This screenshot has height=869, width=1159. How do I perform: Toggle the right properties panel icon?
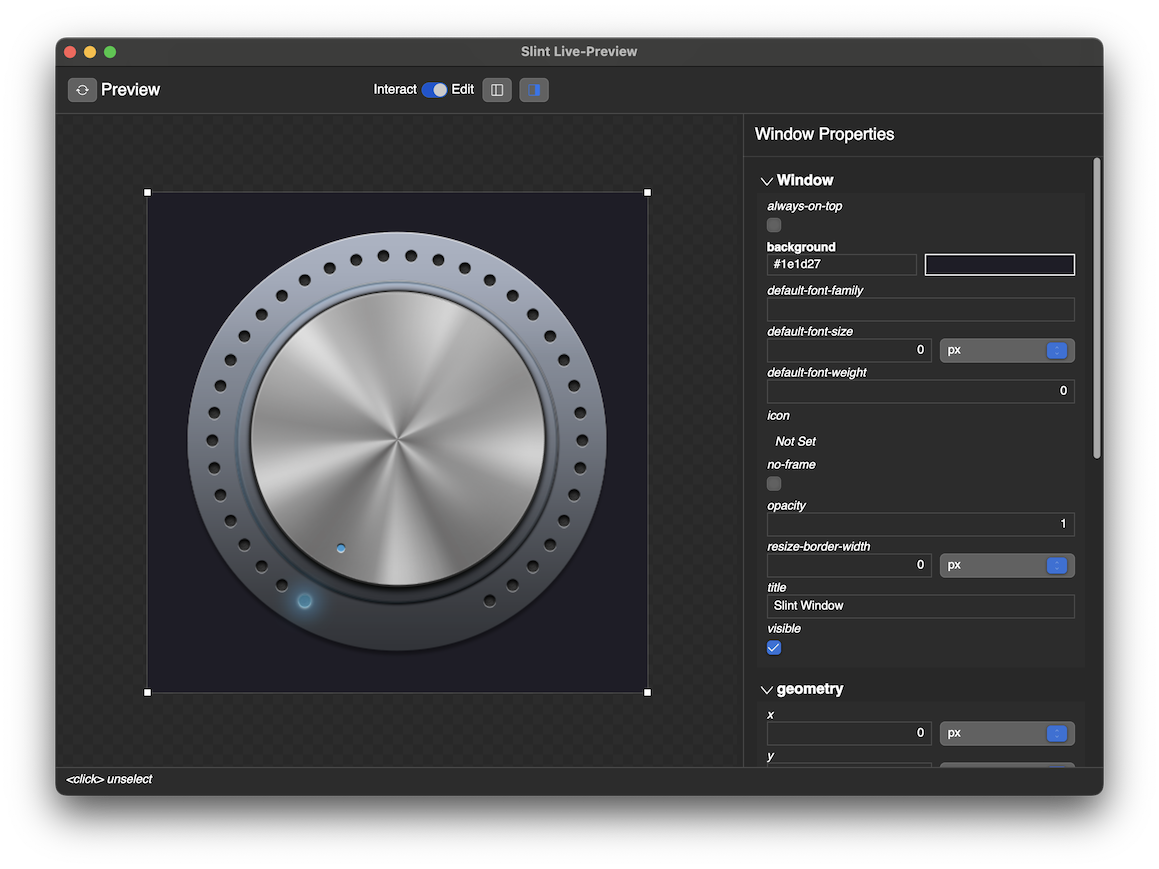pyautogui.click(x=534, y=90)
